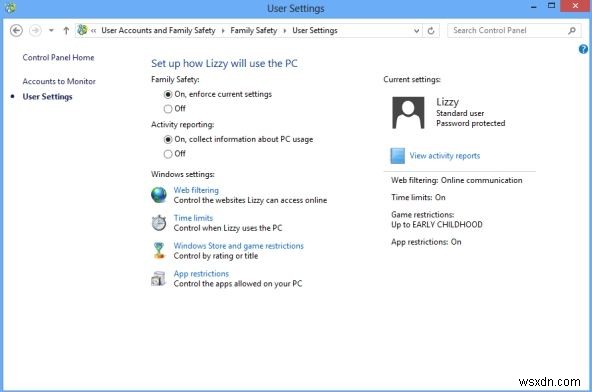Open the Time limits link
Image resolution: width=592 pixels, height=392 pixels.
coord(193,218)
